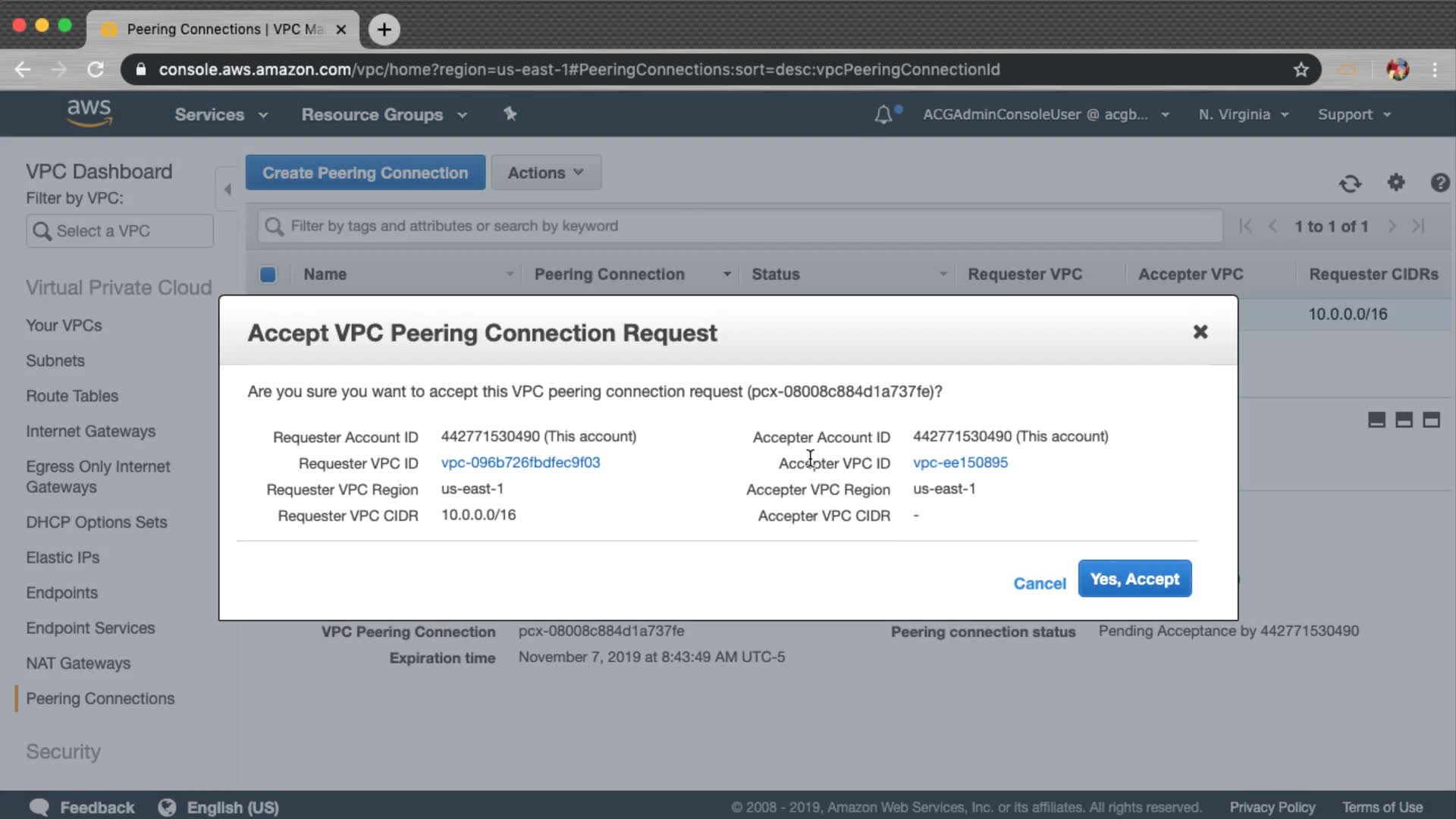Open the notifications bell
1456x819 pixels.
(883, 115)
